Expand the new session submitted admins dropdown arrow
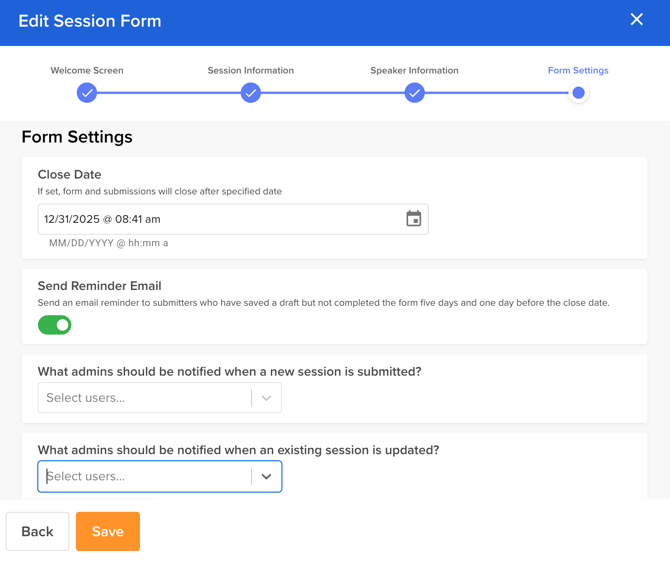The width and height of the screenshot is (670, 561). 266,398
